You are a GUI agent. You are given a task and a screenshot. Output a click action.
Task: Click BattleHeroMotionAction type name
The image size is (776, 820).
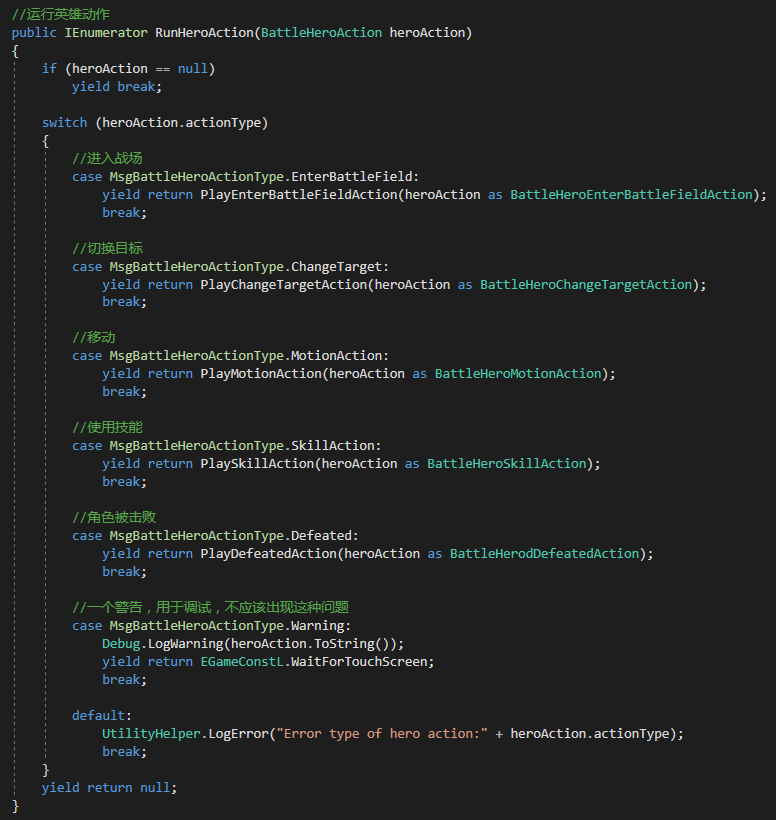tap(518, 373)
